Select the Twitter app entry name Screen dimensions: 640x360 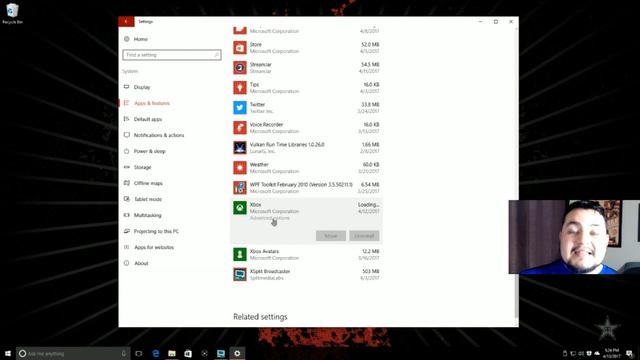coord(257,104)
